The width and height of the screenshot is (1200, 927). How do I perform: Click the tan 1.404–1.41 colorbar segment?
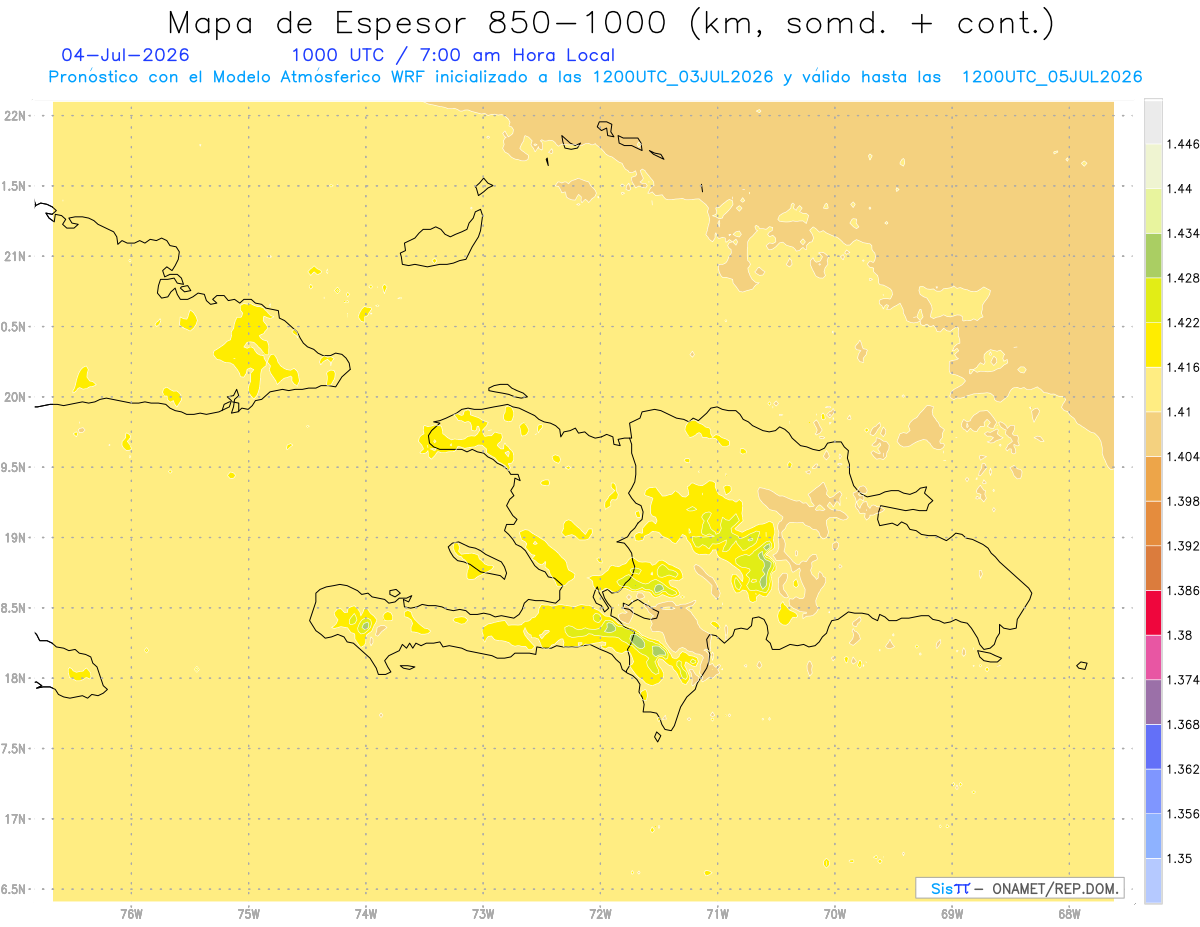pos(1153,434)
